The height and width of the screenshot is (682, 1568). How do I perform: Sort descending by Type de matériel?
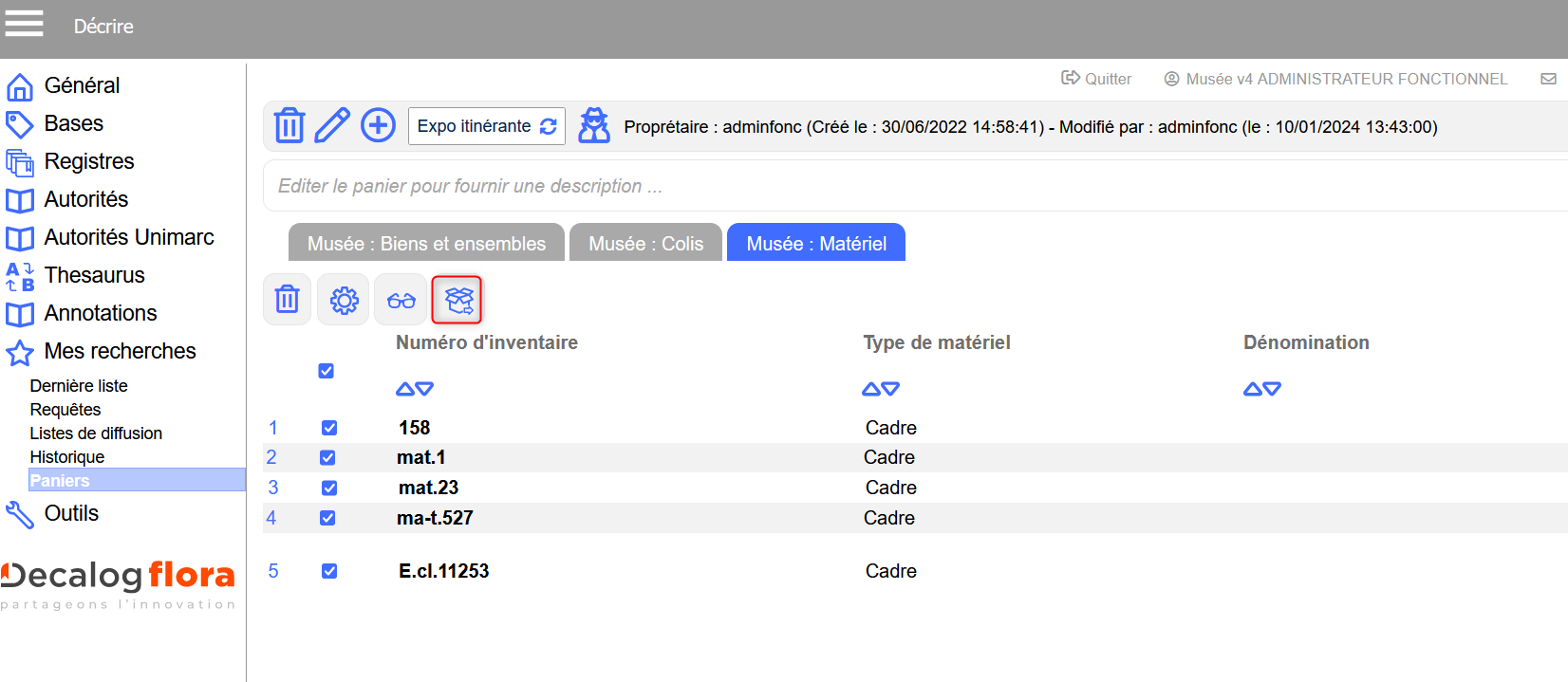[x=891, y=389]
